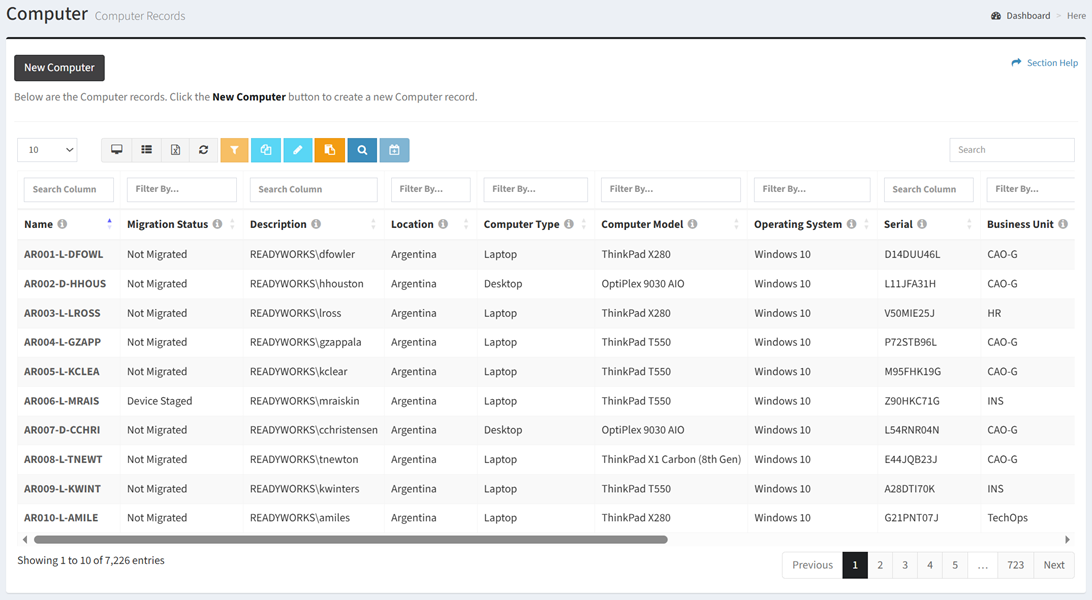1092x600 pixels.
Task: Go to page 3 of results
Action: pyautogui.click(x=905, y=565)
